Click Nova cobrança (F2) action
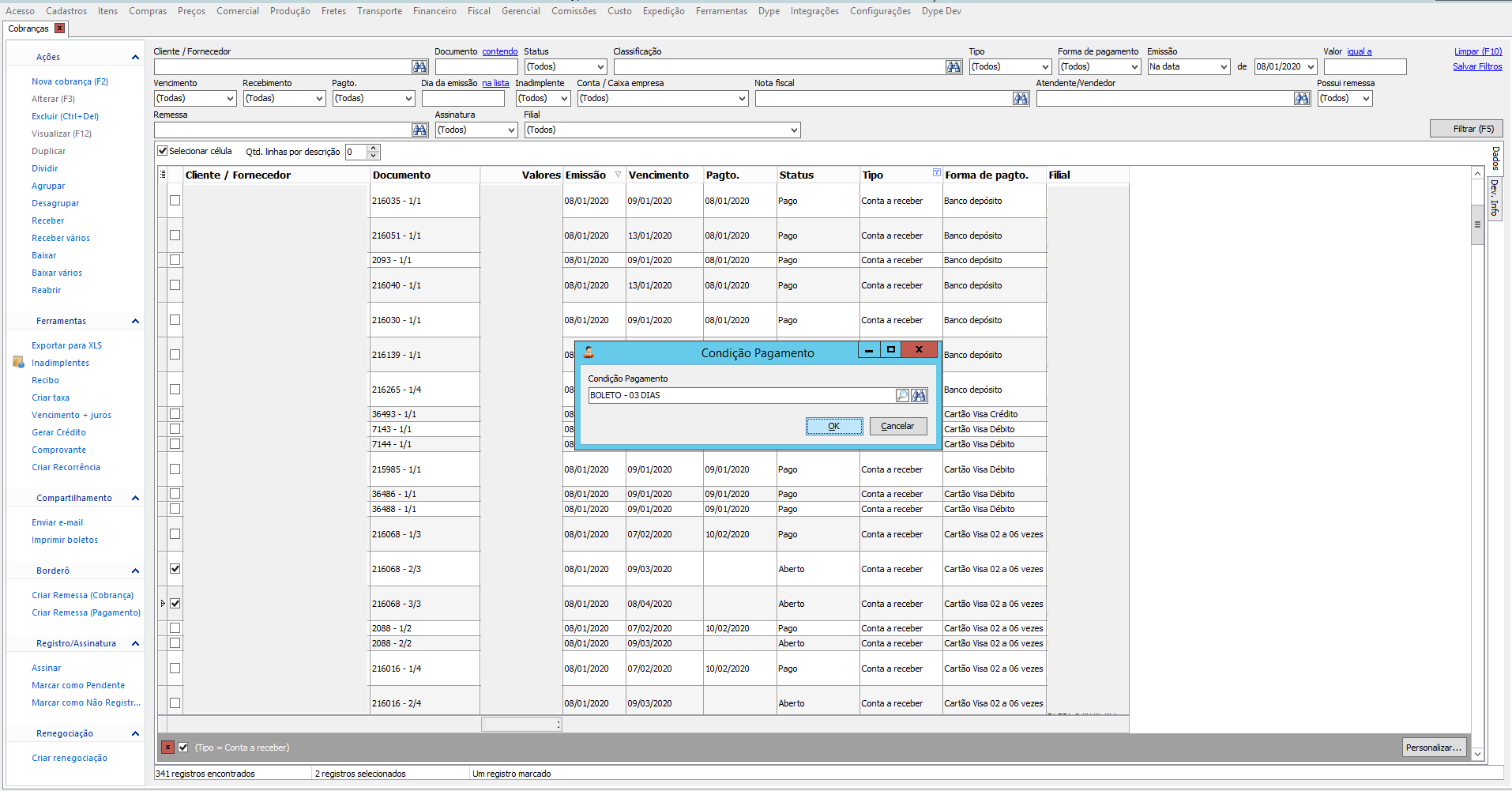Screen dimensions: 1512x791 70,81
